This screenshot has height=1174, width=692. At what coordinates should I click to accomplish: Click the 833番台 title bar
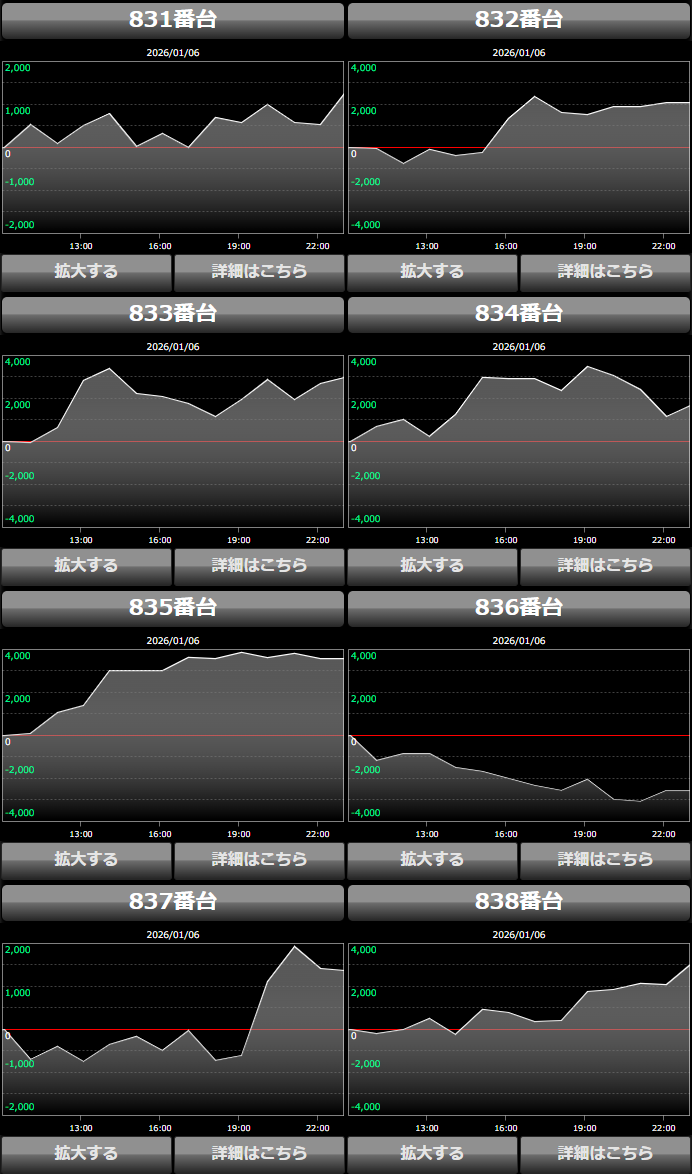(173, 314)
